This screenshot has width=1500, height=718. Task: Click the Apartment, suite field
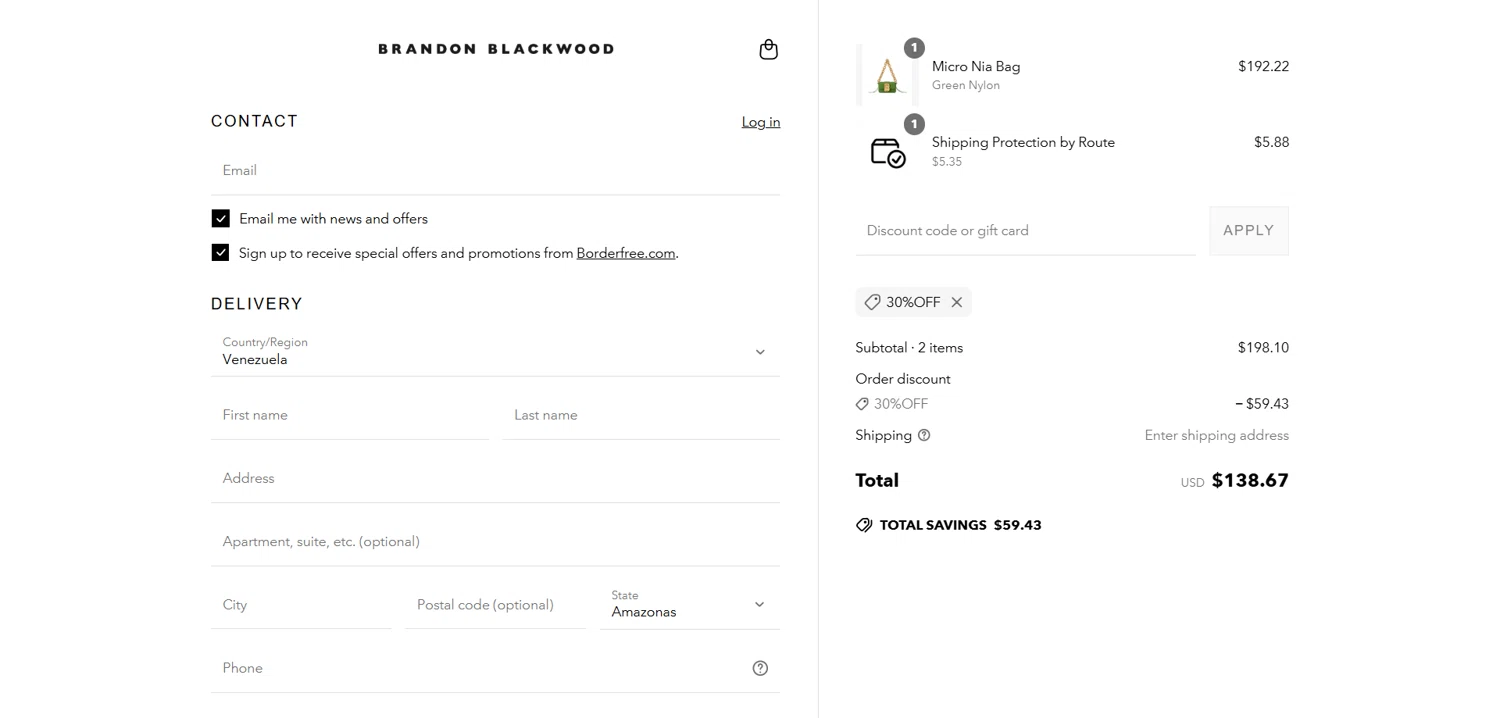(495, 542)
